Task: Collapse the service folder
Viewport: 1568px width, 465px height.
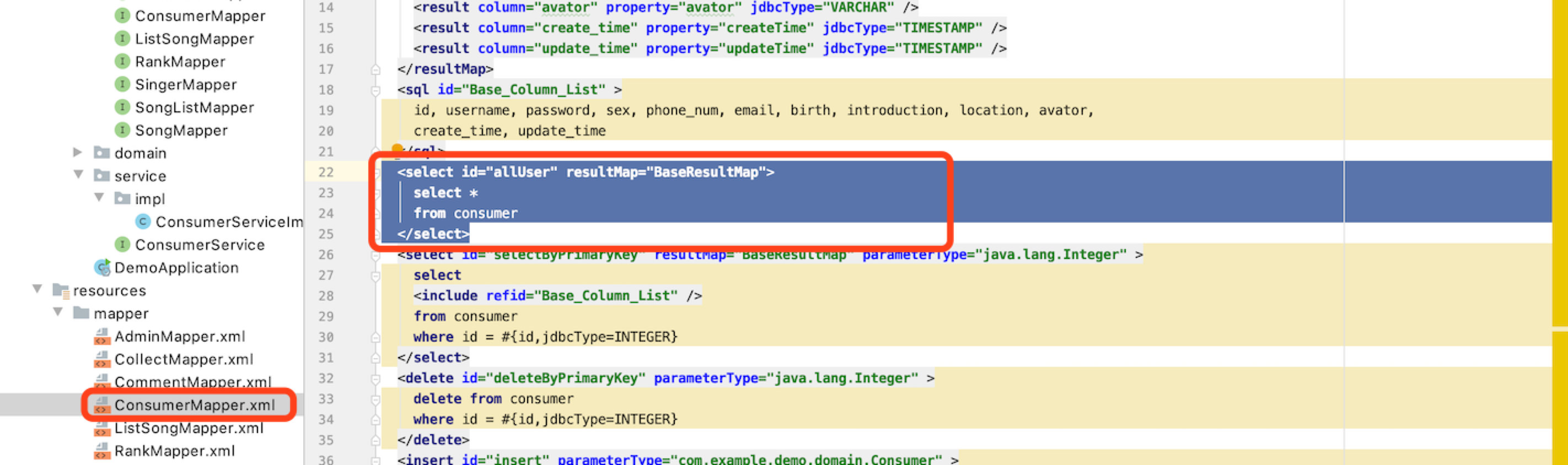Action: 78,175
